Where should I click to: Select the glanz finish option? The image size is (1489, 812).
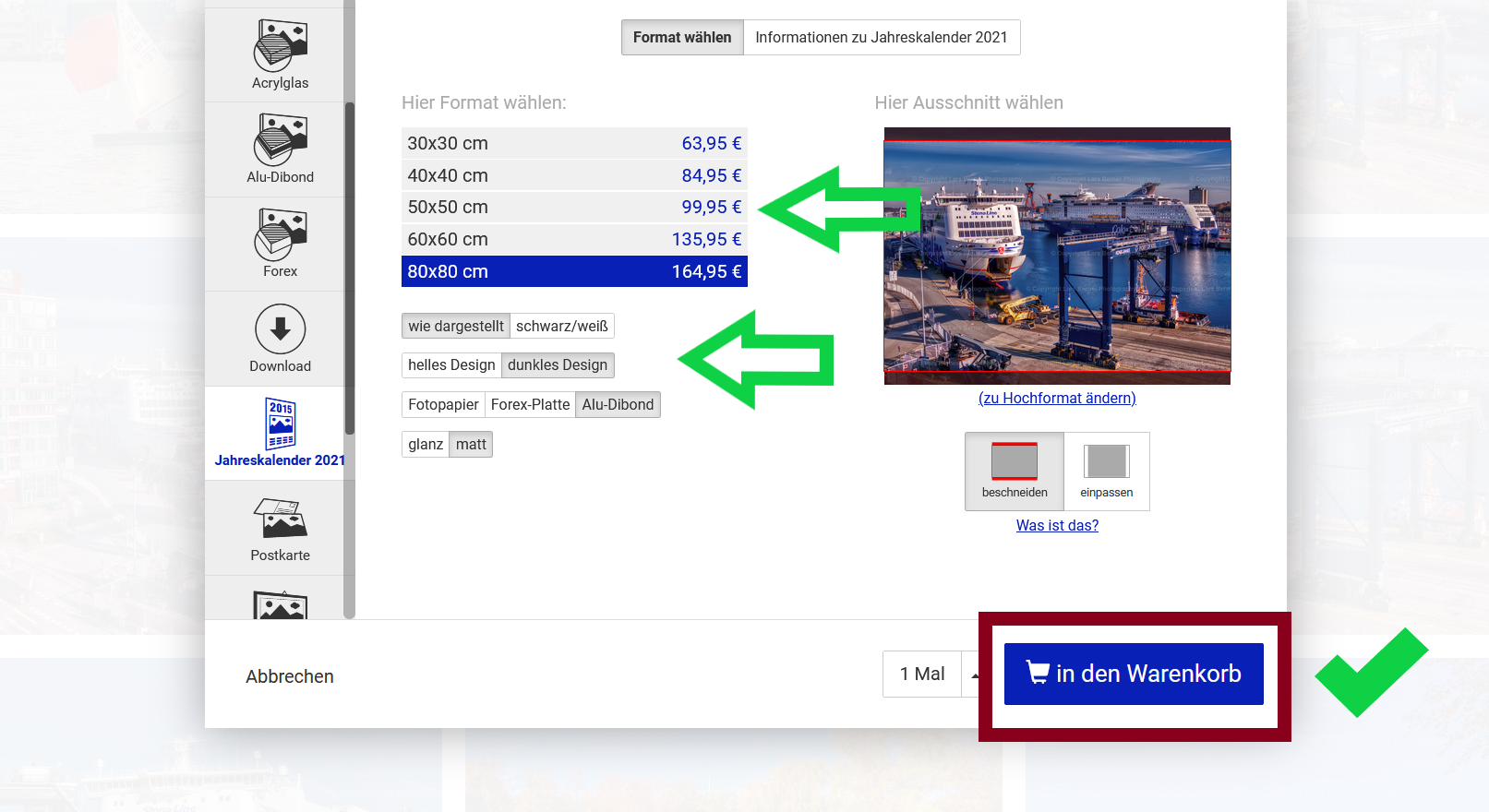click(x=426, y=445)
